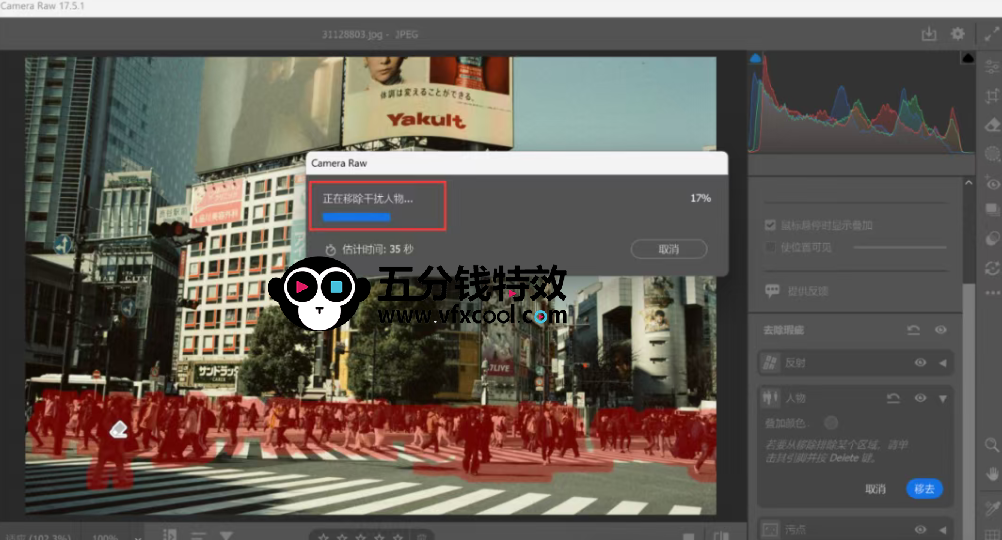Collapse the 人物 section arrow

(x=942, y=398)
